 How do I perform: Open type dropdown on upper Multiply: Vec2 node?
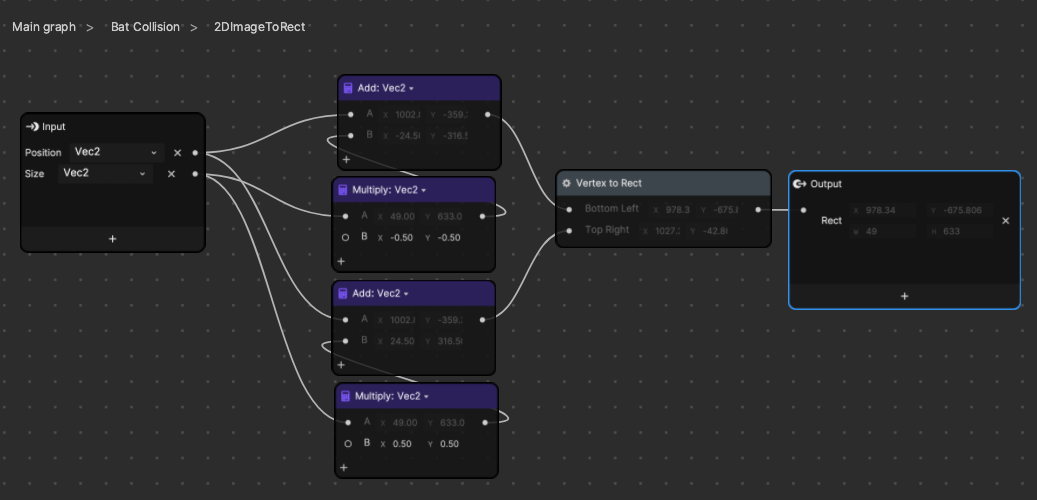coord(423,190)
